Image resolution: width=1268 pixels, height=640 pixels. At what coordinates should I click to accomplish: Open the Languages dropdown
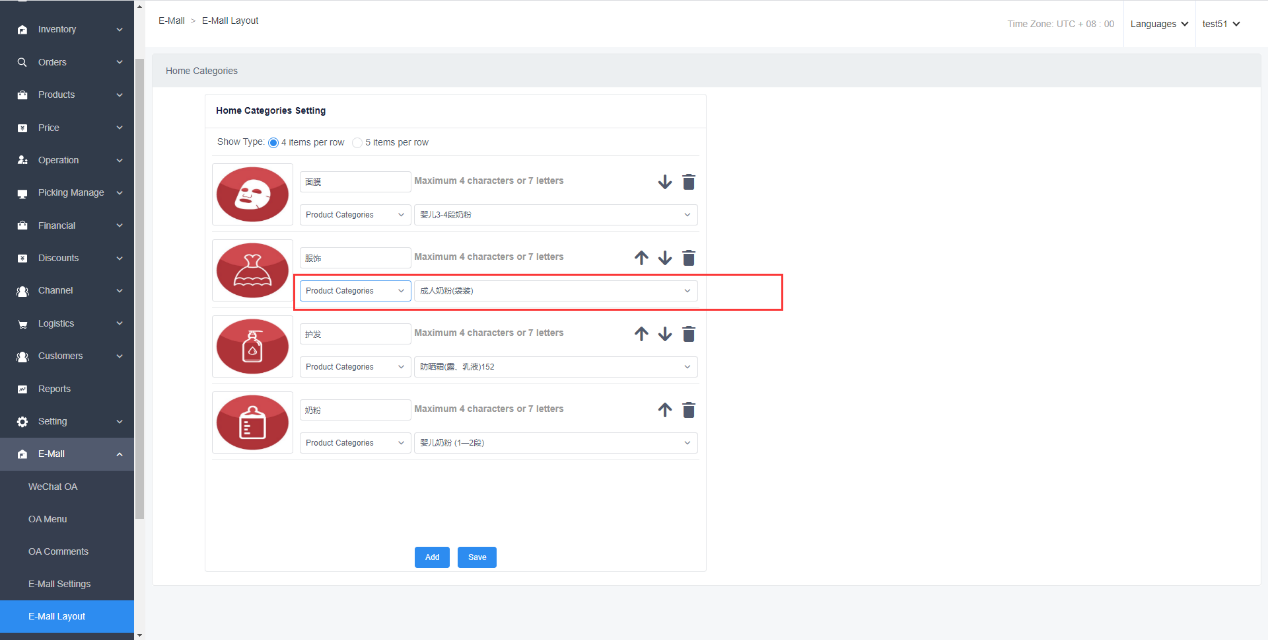point(1159,24)
